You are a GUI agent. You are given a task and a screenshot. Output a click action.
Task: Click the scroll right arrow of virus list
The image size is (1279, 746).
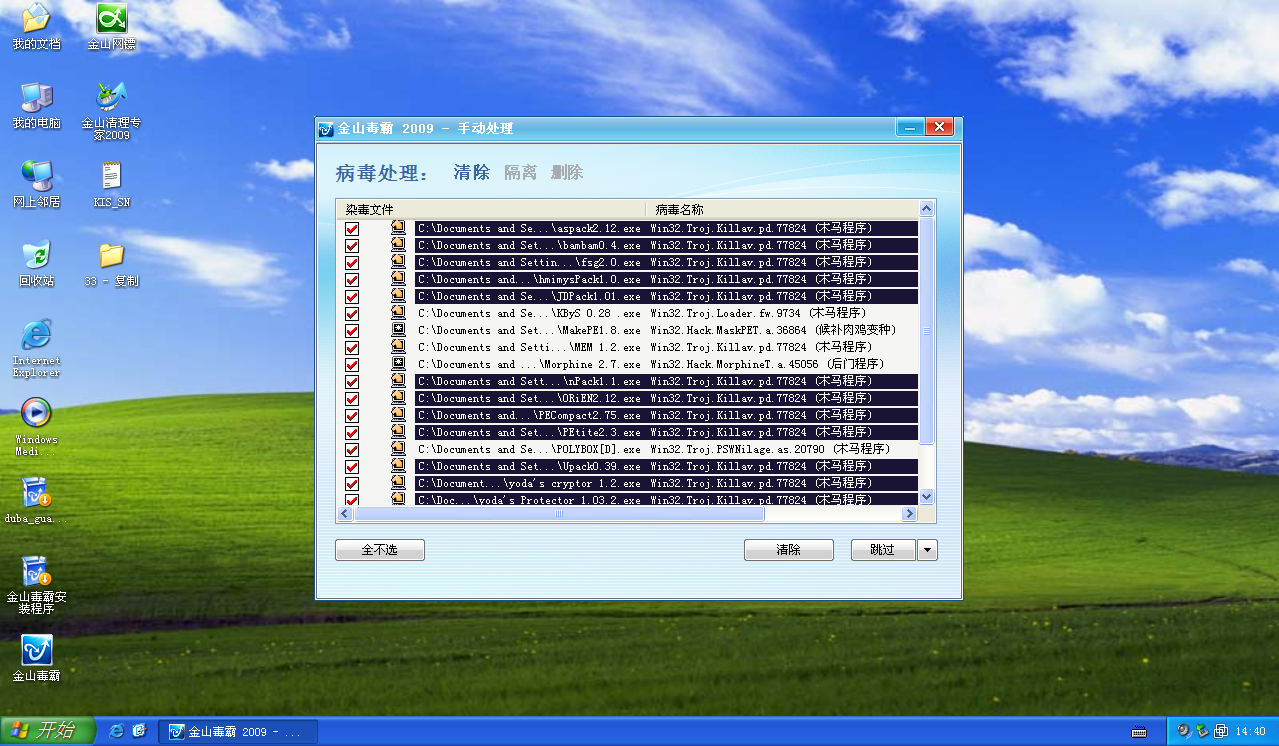(909, 514)
